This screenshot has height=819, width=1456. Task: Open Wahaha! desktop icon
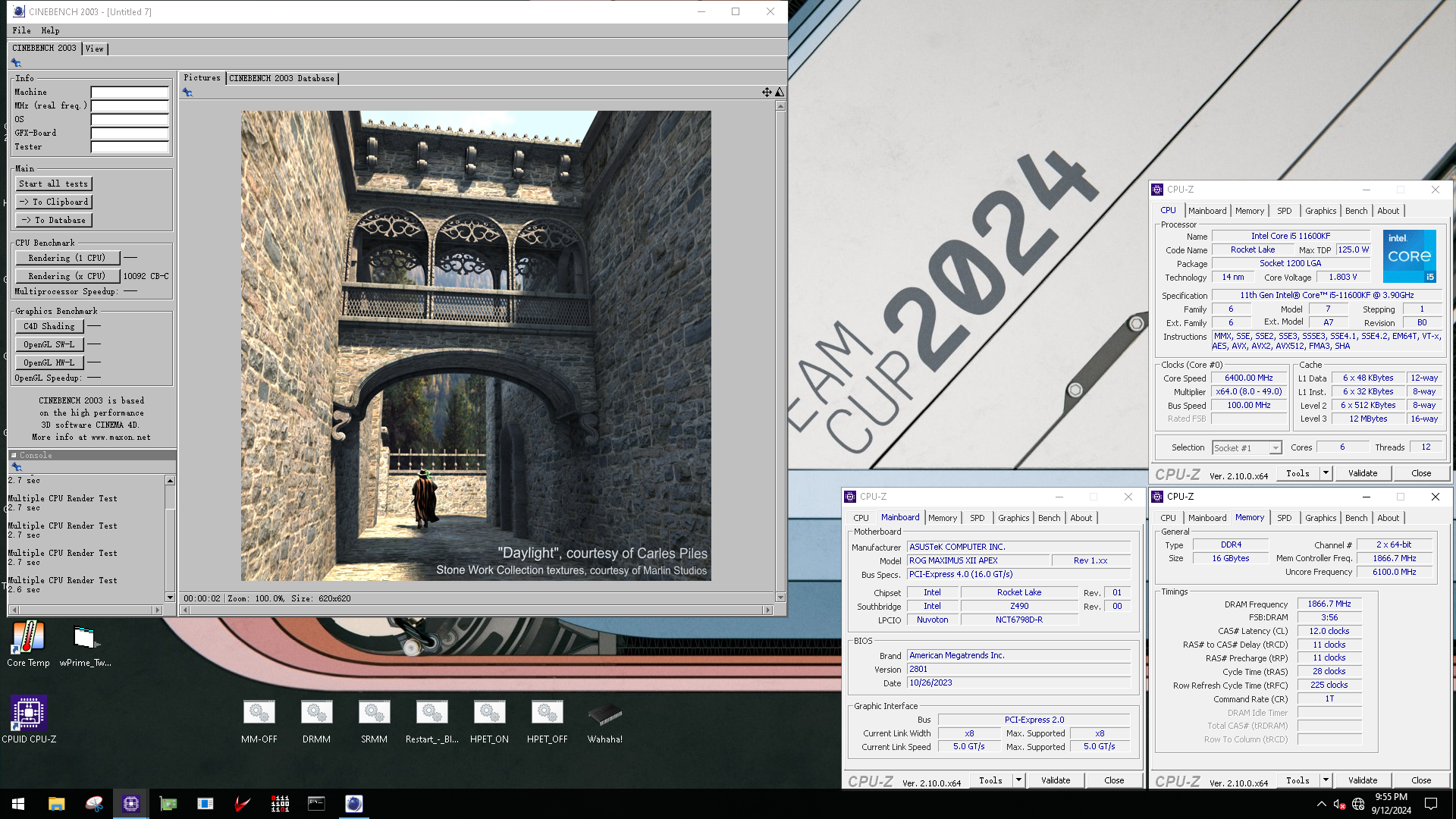pyautogui.click(x=604, y=721)
